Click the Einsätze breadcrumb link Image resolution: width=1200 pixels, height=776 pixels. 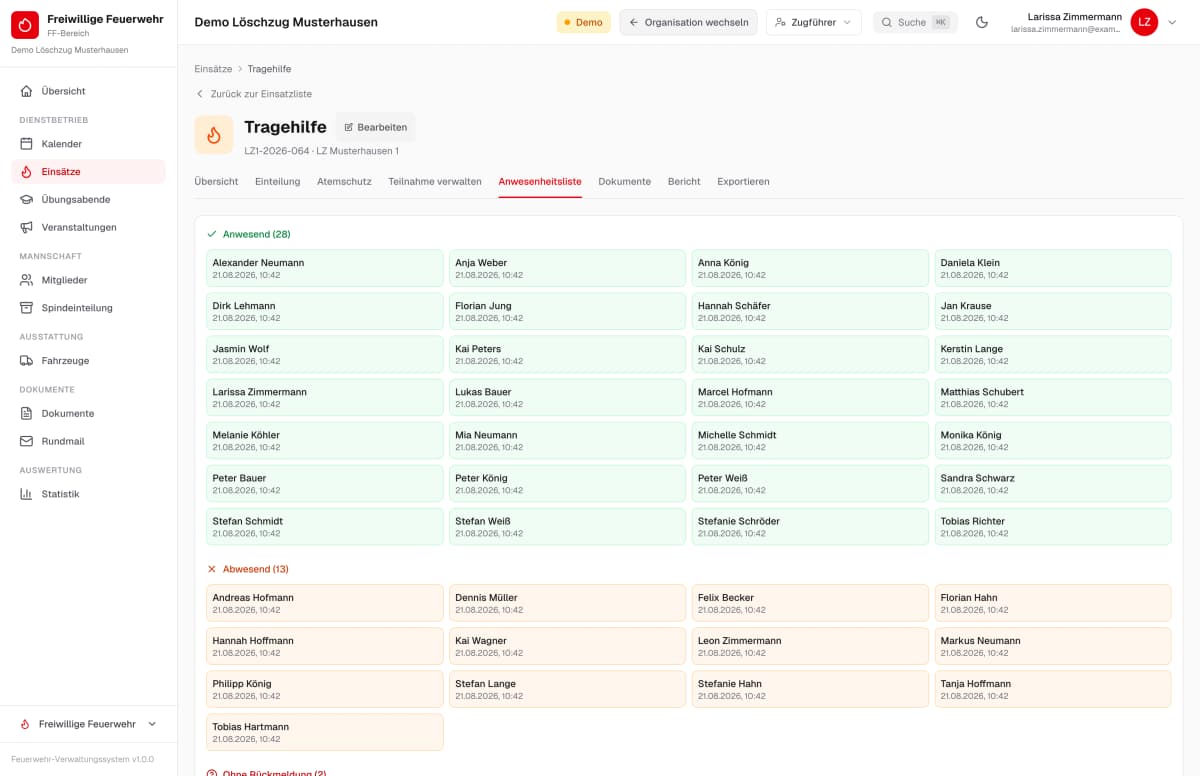tap(213, 69)
